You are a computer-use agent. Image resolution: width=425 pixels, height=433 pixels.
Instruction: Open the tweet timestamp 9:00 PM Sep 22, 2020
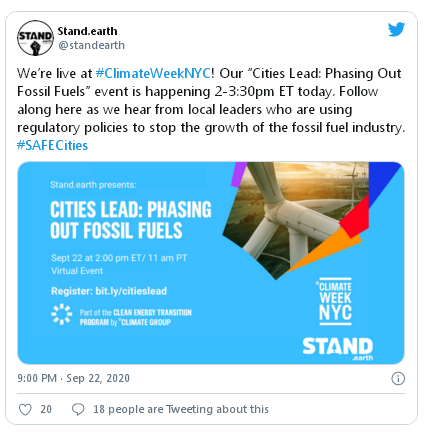tap(73, 378)
